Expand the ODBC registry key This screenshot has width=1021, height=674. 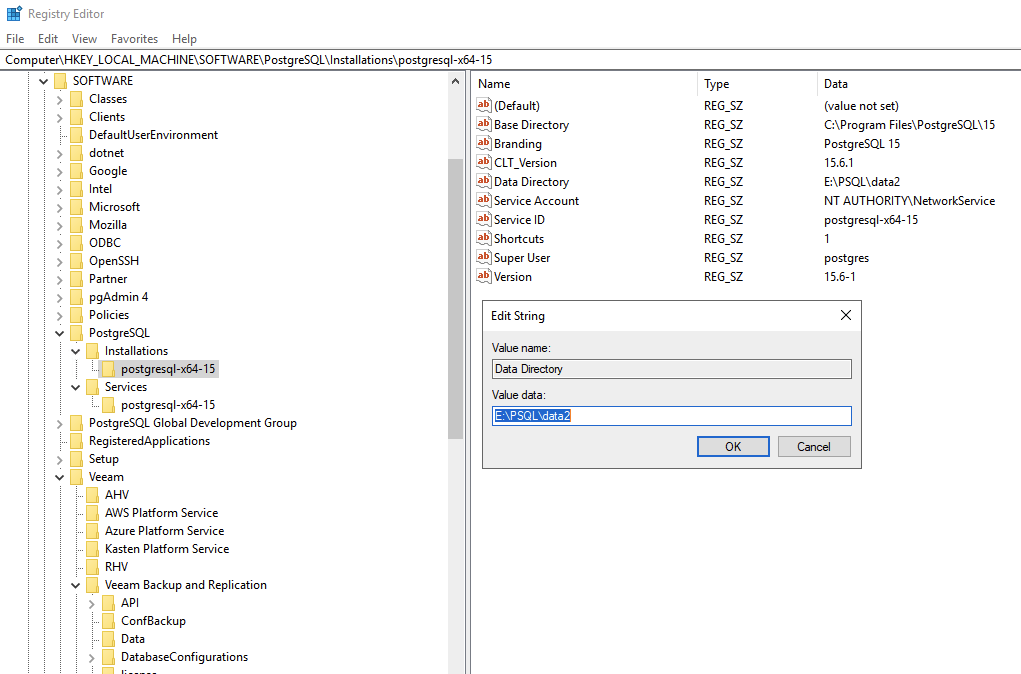pos(58,242)
